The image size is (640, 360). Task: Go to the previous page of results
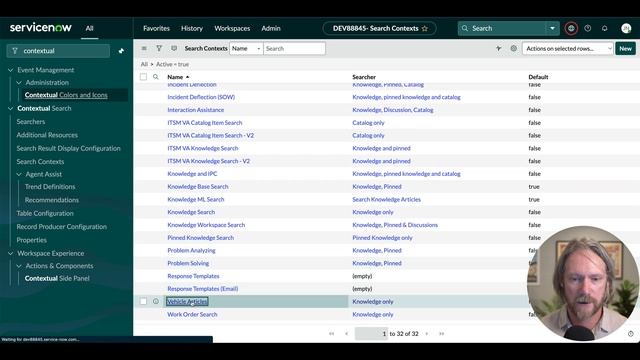click(x=347, y=334)
